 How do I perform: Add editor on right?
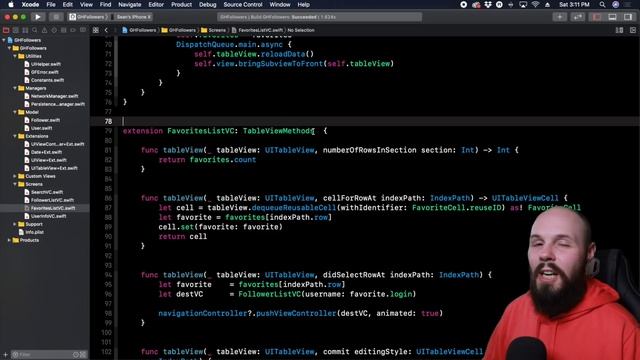coord(633,30)
